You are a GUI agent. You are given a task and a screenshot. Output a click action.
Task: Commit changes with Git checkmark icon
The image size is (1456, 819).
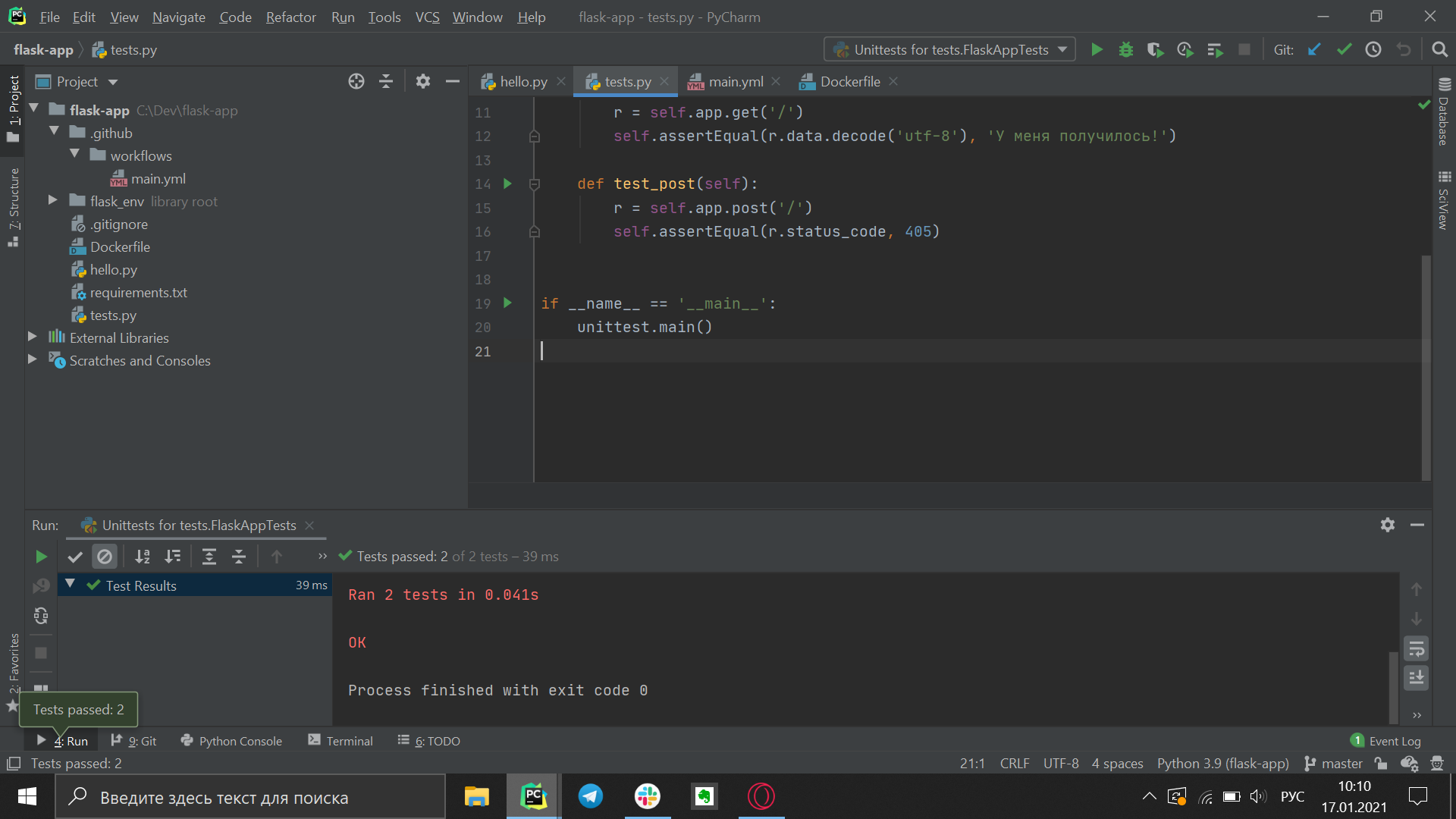[1344, 50]
